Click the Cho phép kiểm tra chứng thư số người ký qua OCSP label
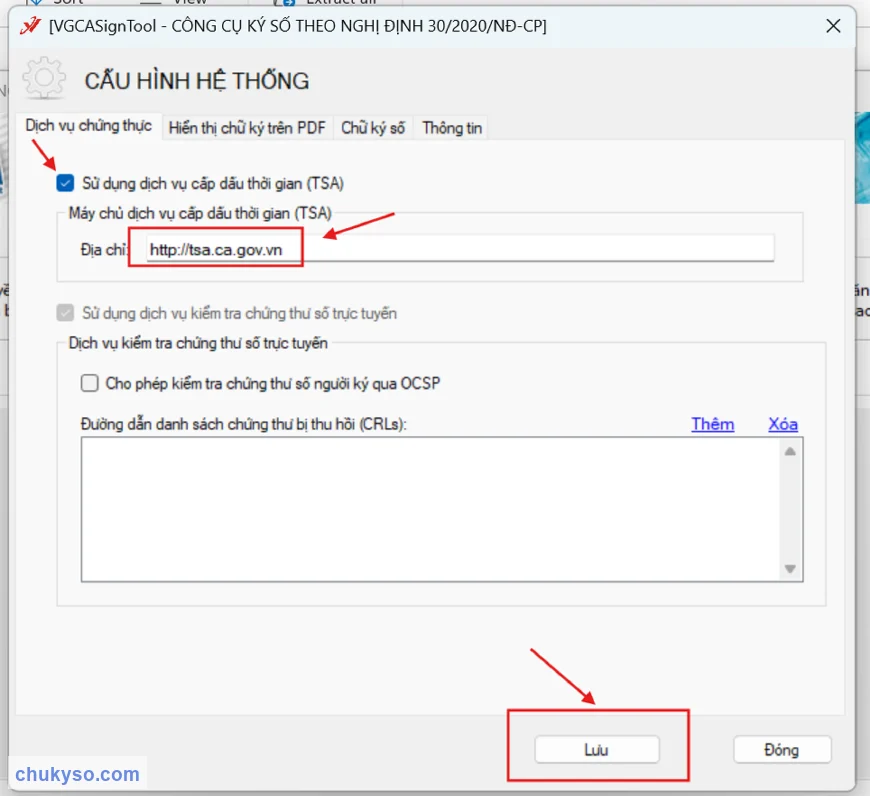This screenshot has width=870, height=796. pos(273,383)
